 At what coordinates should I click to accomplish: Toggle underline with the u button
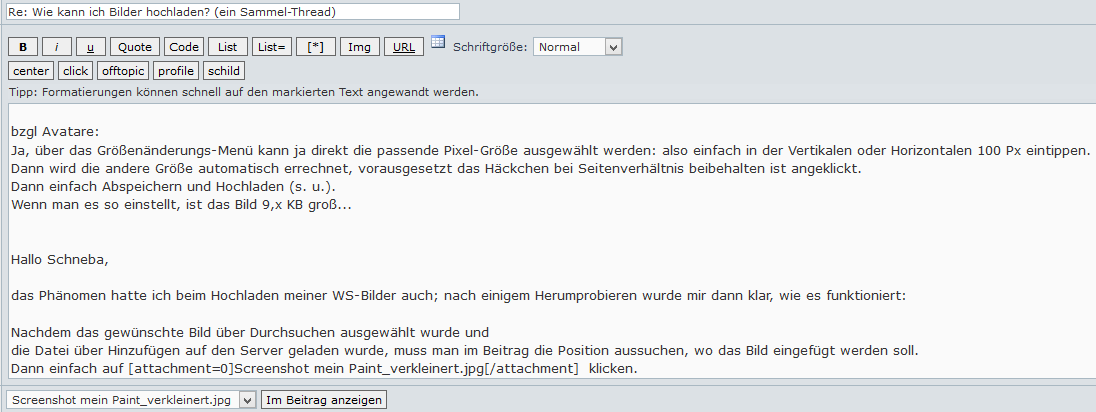[x=91, y=47]
